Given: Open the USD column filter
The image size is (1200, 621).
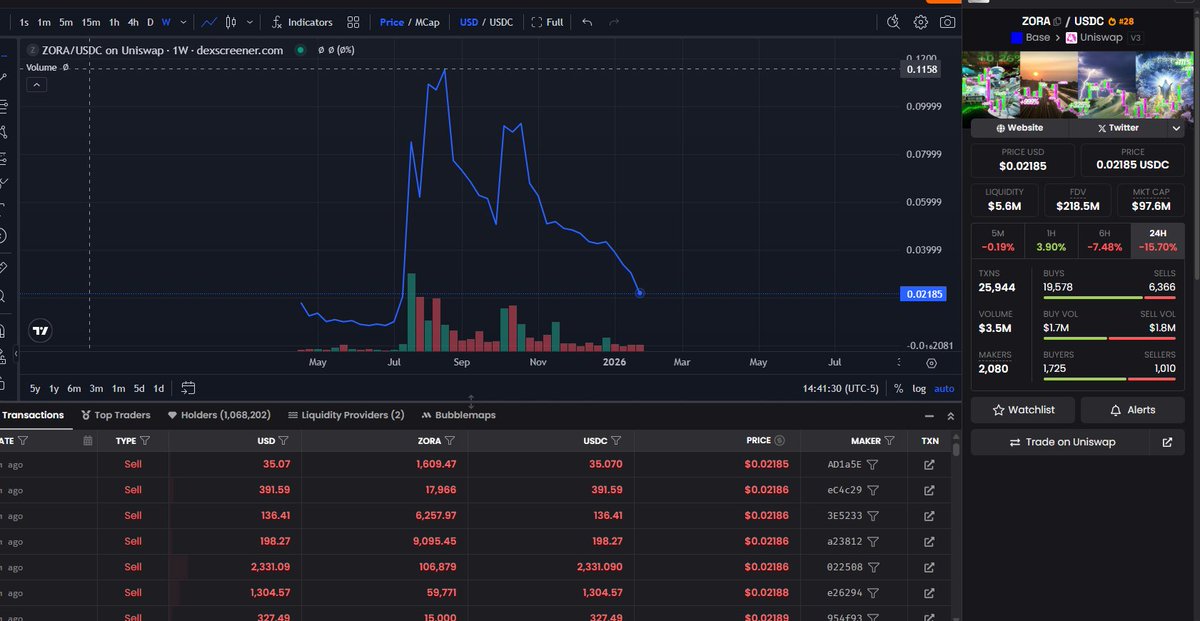Looking at the screenshot, I should click(x=283, y=440).
